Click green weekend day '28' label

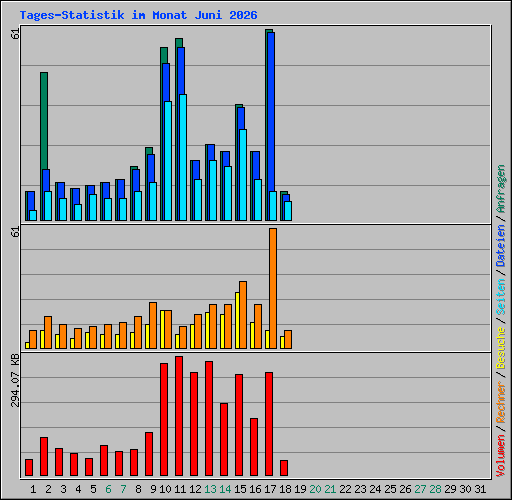pos(435,489)
